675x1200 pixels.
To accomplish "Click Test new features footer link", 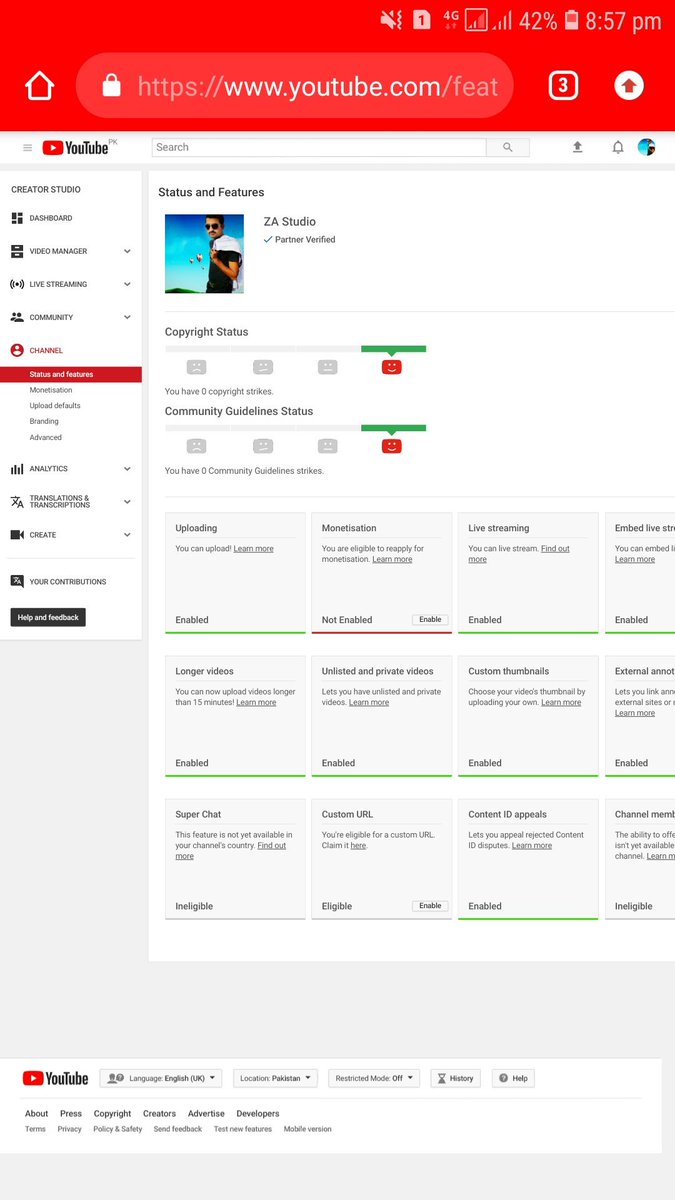I will 243,1129.
